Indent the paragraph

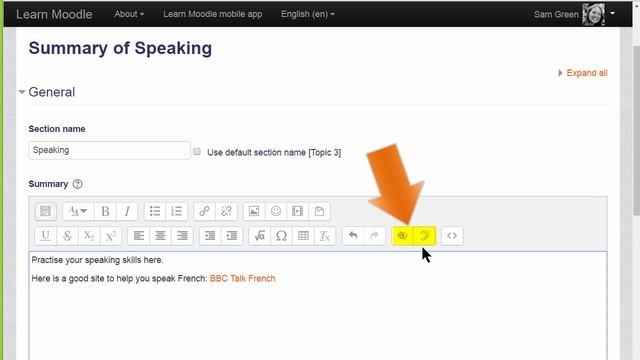coord(232,236)
